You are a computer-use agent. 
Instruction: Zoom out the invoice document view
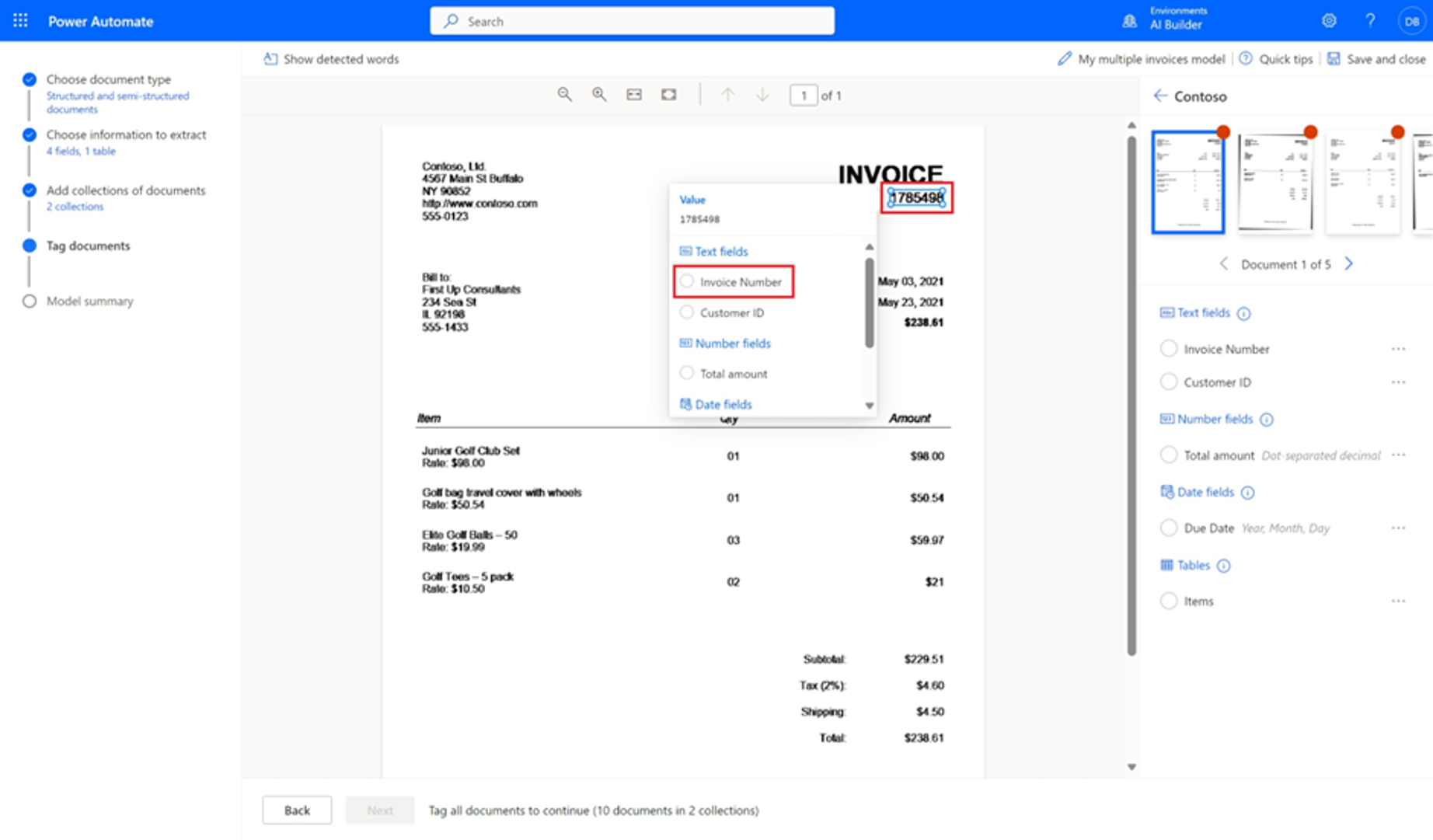(565, 94)
